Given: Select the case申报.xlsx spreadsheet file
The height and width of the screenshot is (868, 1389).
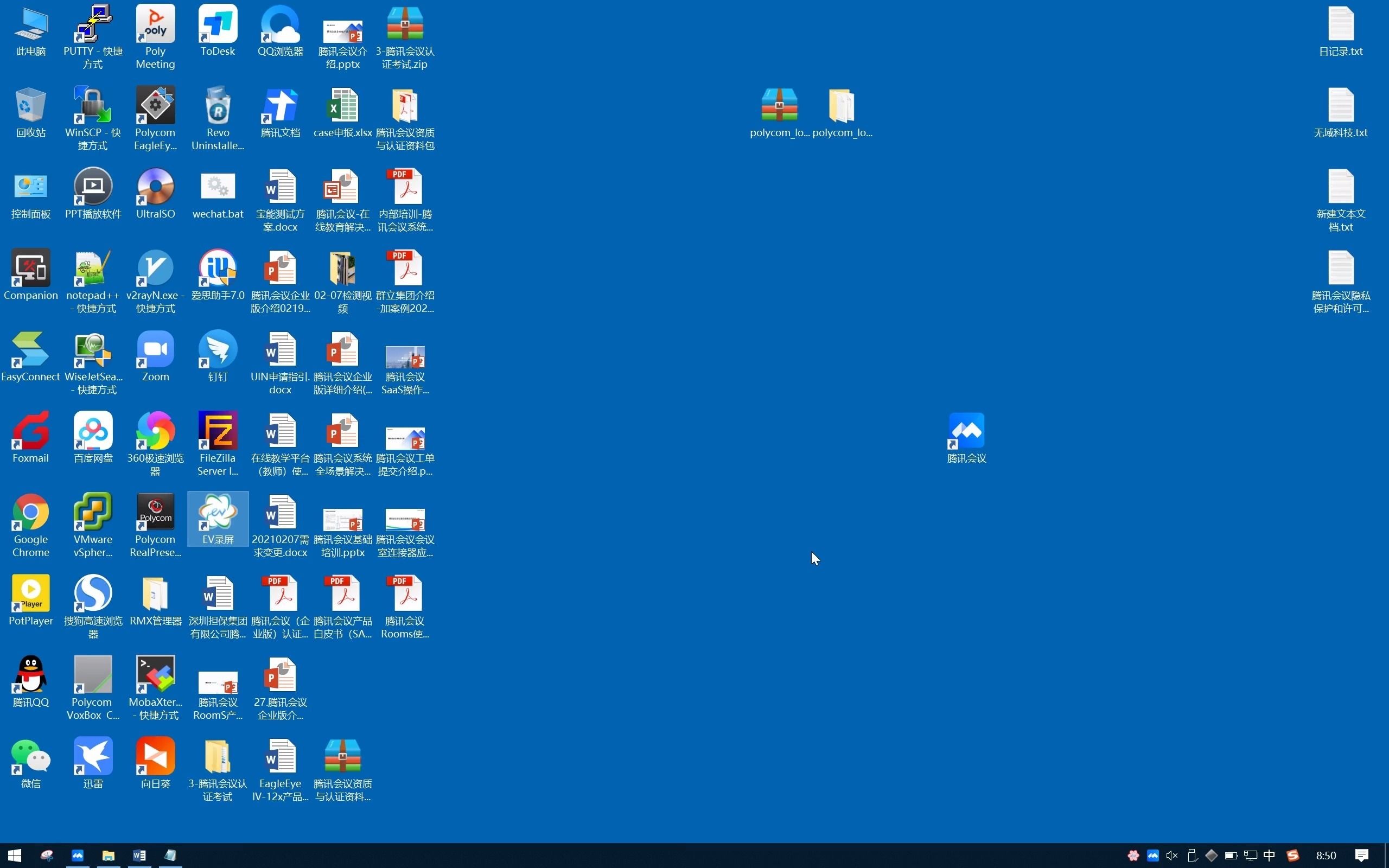Looking at the screenshot, I should (343, 106).
